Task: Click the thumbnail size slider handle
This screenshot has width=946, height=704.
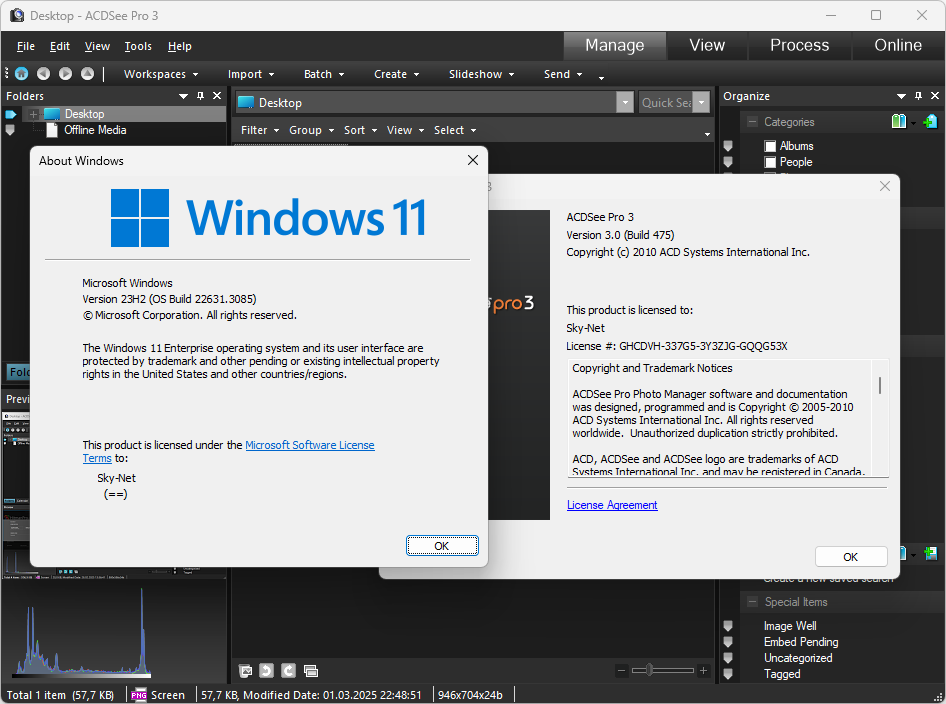Action: click(x=649, y=670)
